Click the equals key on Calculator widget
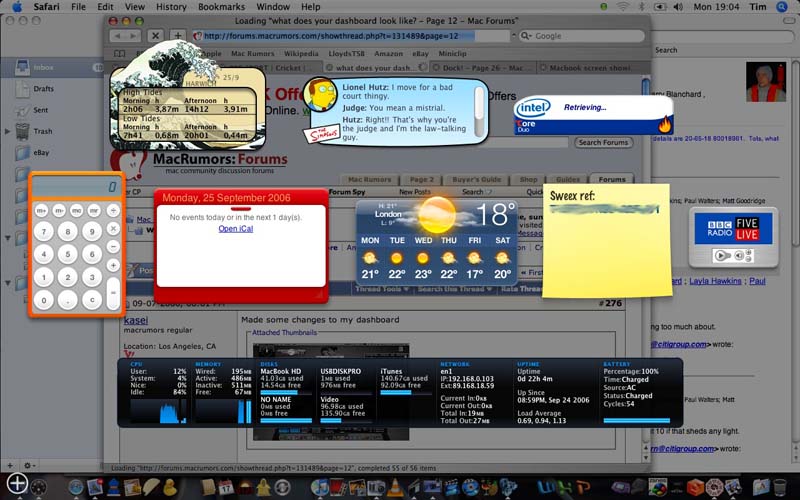This screenshot has height=500, width=800. click(113, 293)
